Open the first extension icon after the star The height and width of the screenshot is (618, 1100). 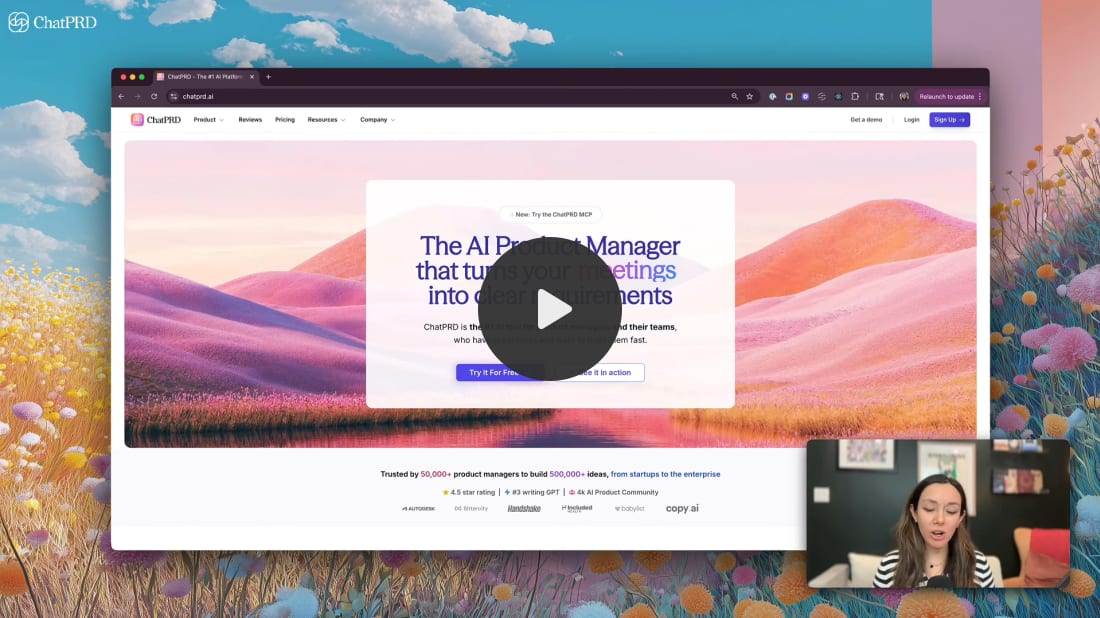[x=772, y=96]
